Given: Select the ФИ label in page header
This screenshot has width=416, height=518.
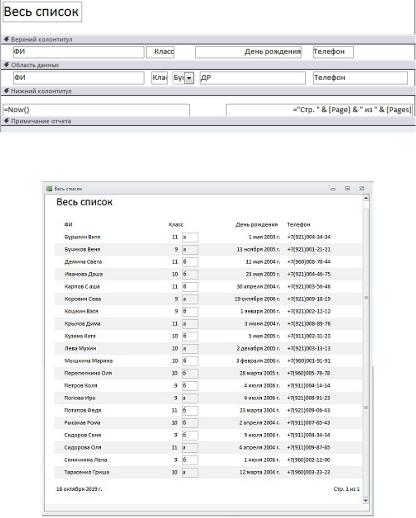Looking at the screenshot, I should click(x=79, y=52).
